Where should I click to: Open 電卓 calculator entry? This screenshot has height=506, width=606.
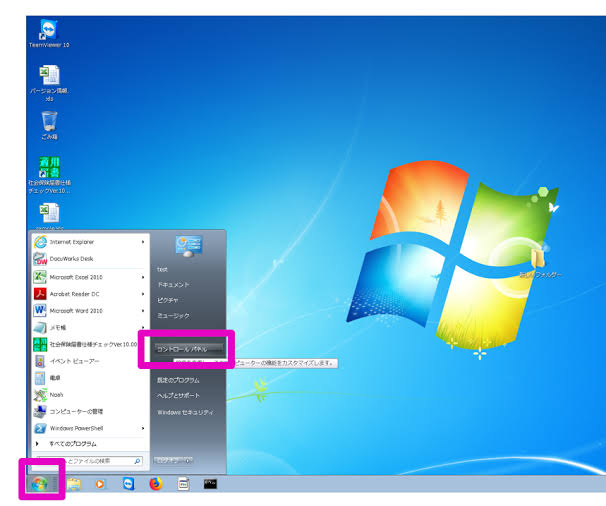[x=90, y=378]
